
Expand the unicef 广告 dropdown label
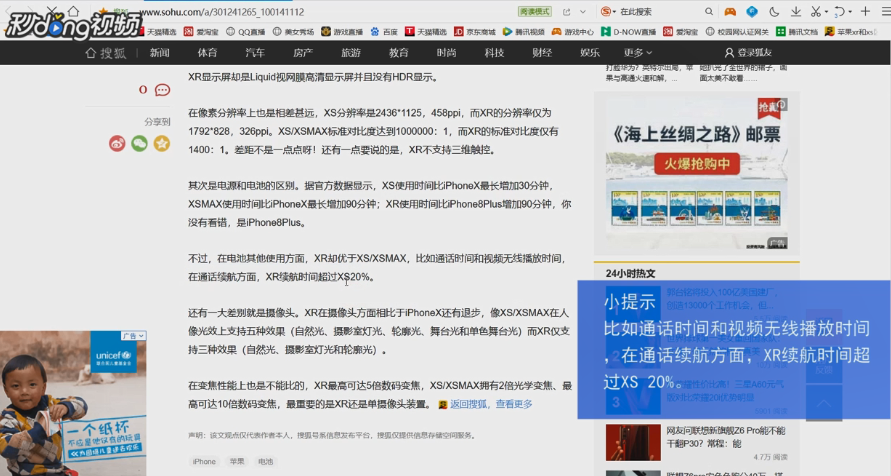point(134,336)
